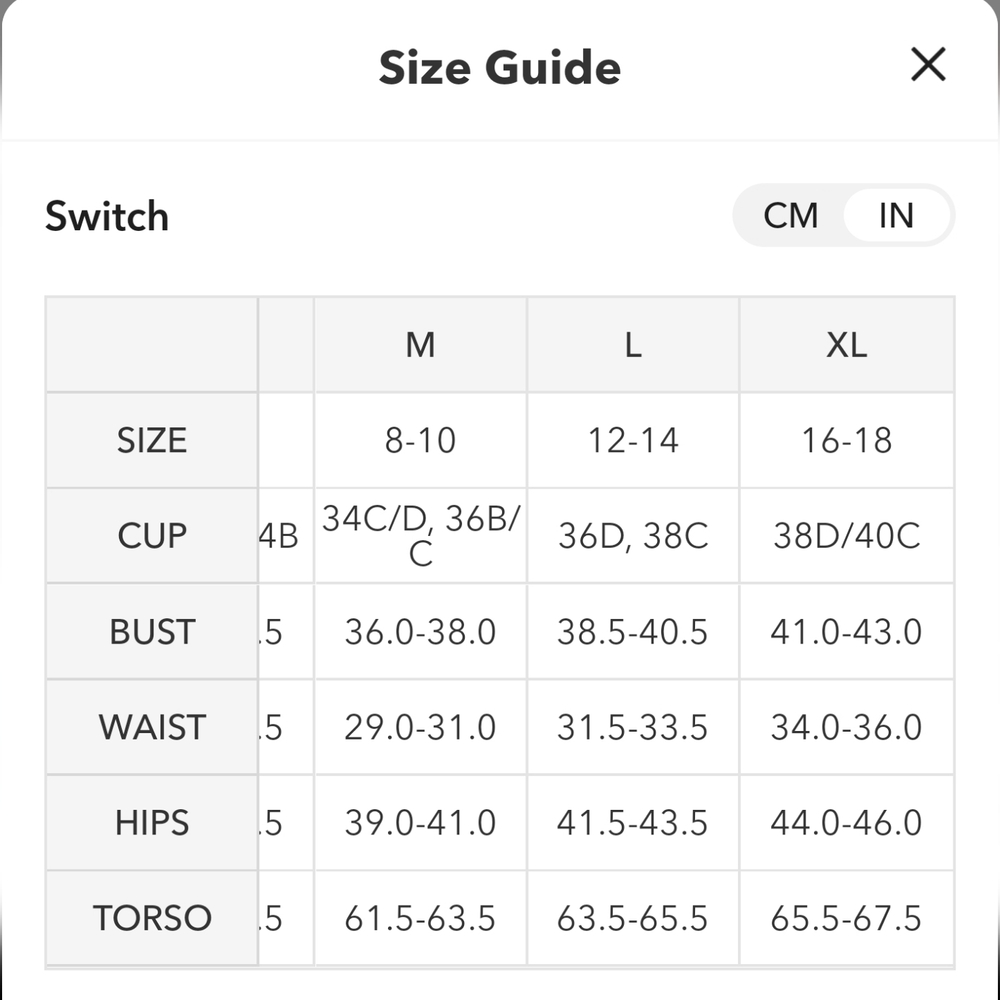This screenshot has height=1000, width=1000.
Task: Close the Size Guide dialog
Action: click(928, 64)
